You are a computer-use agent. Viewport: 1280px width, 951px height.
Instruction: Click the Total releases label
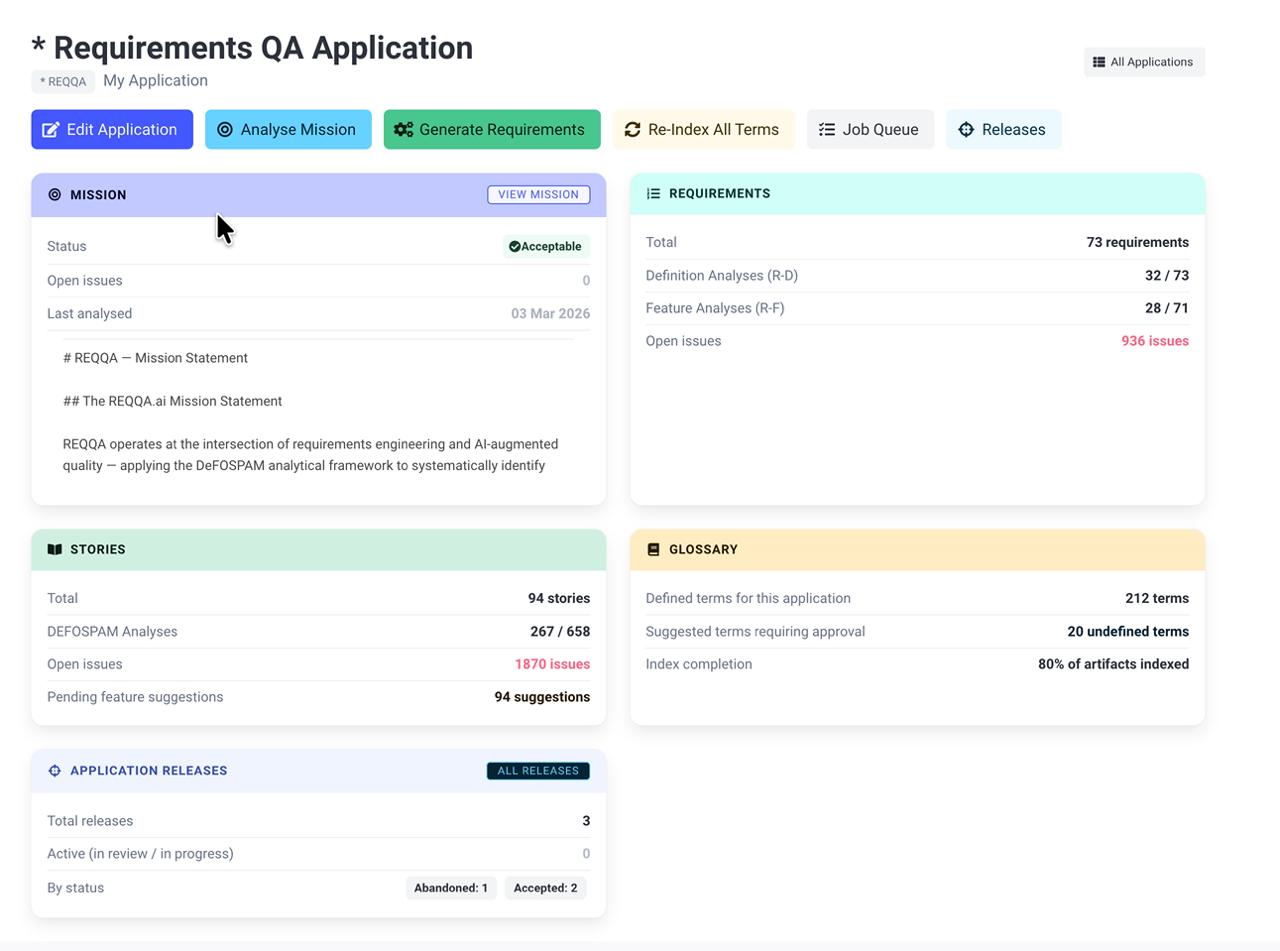(90, 821)
